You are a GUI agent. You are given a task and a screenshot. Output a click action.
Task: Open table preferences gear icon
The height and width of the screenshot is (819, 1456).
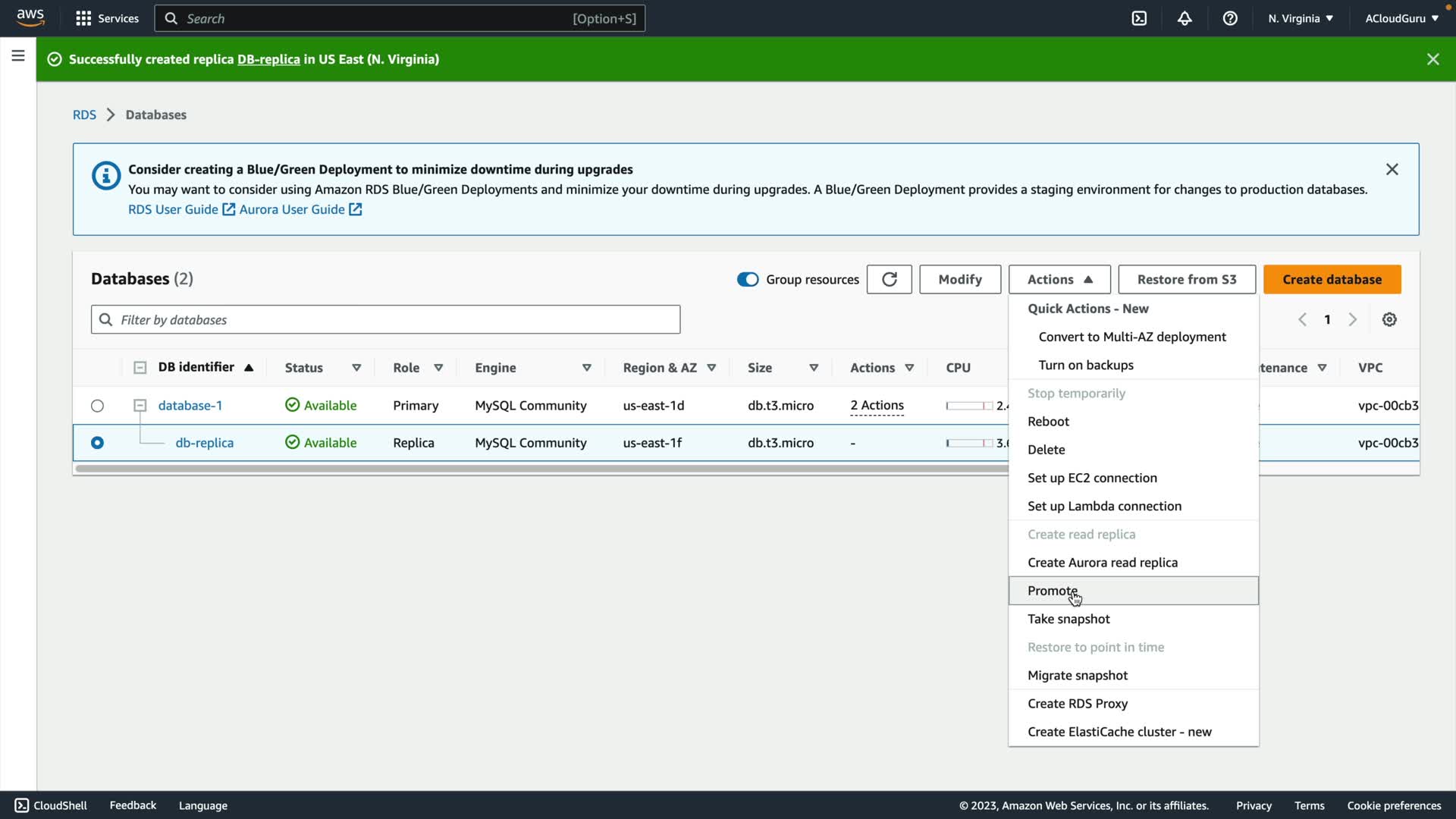(x=1389, y=319)
